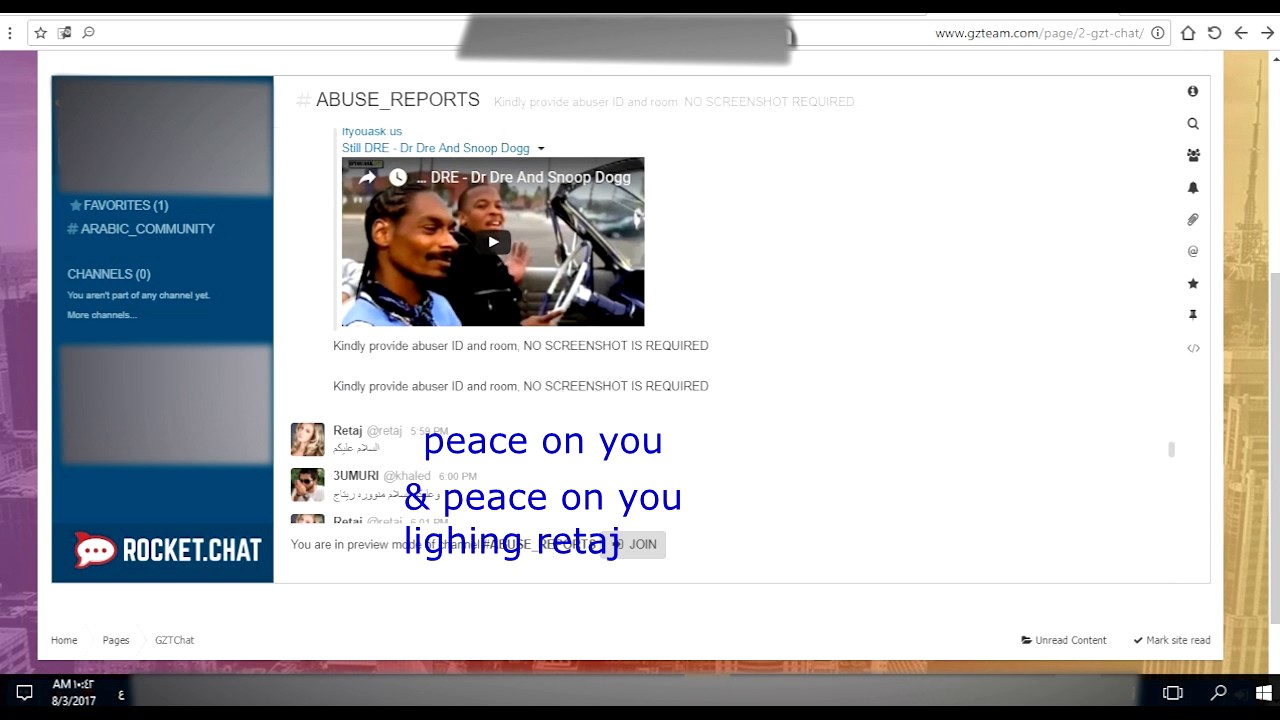Reload the page
Screen dimensions: 1280x720
(x=1214, y=33)
